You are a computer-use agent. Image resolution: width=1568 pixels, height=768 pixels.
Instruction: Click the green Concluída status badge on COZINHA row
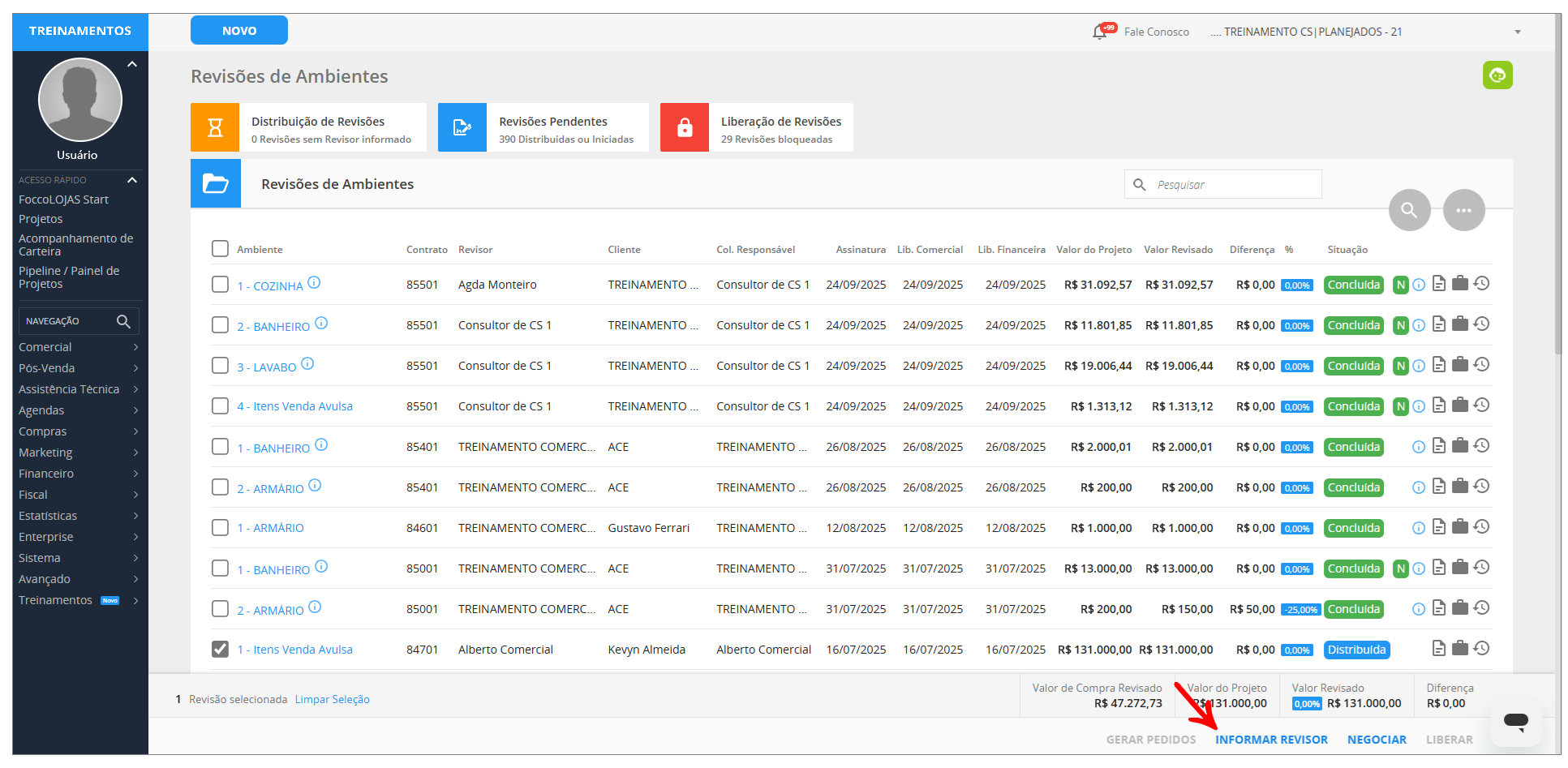pyautogui.click(x=1352, y=285)
